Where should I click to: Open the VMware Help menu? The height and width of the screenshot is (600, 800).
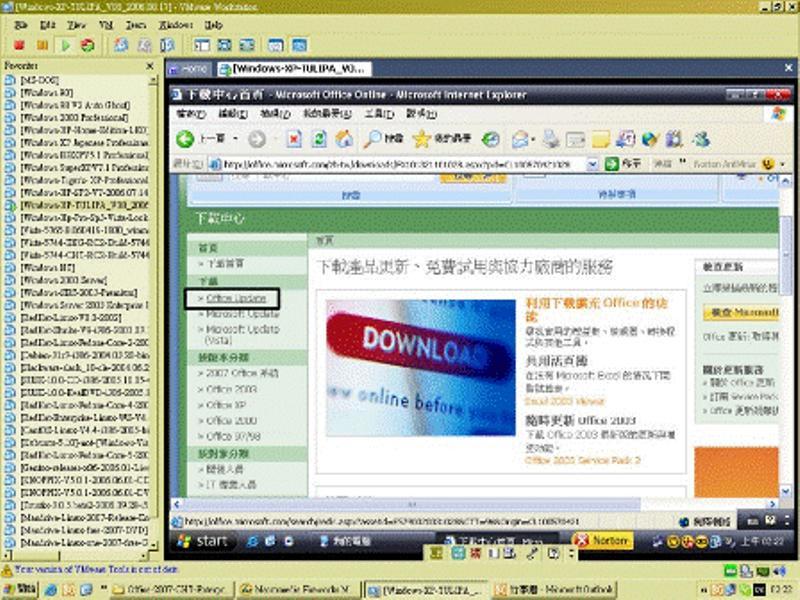coord(213,24)
